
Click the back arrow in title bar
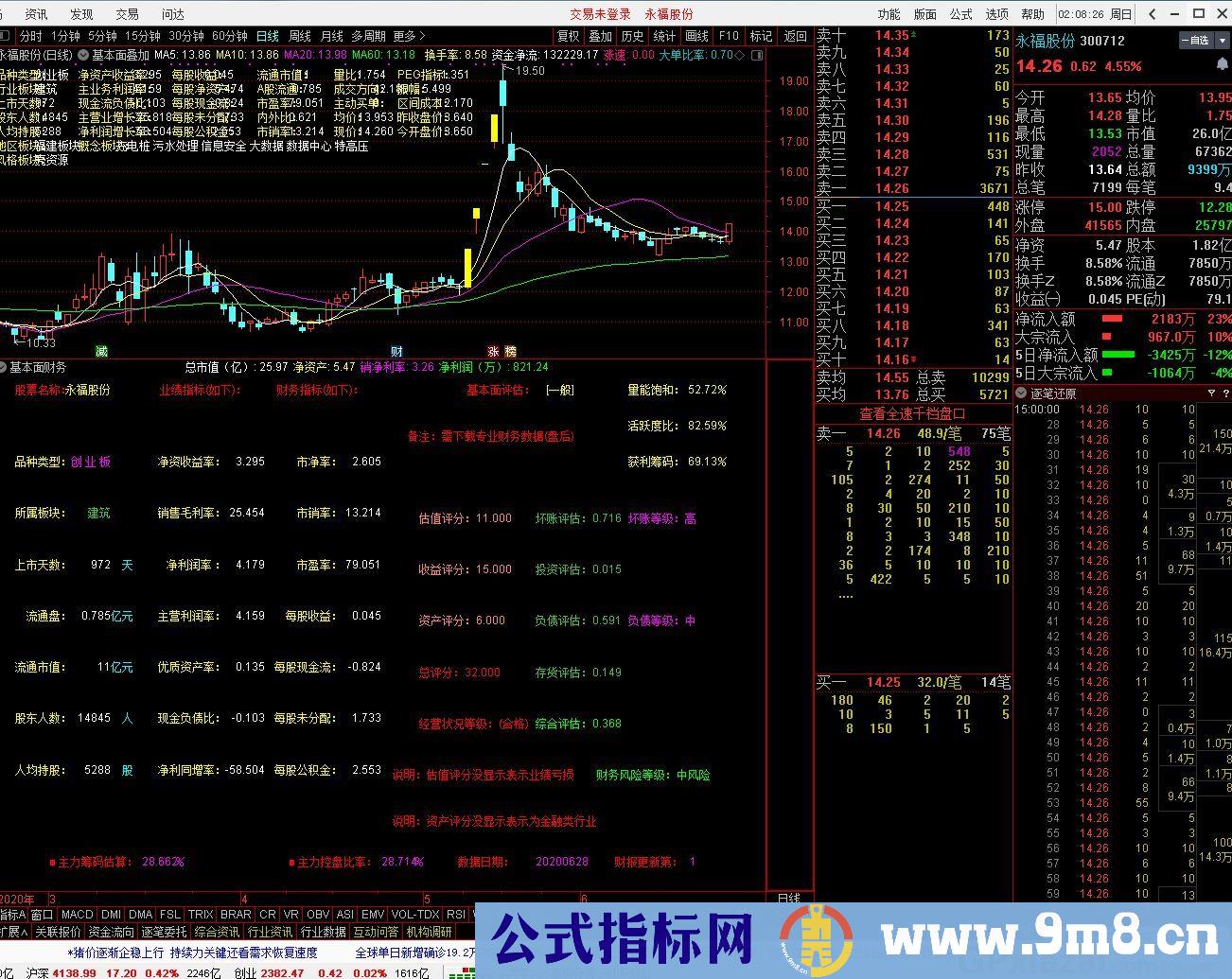pos(1152,14)
